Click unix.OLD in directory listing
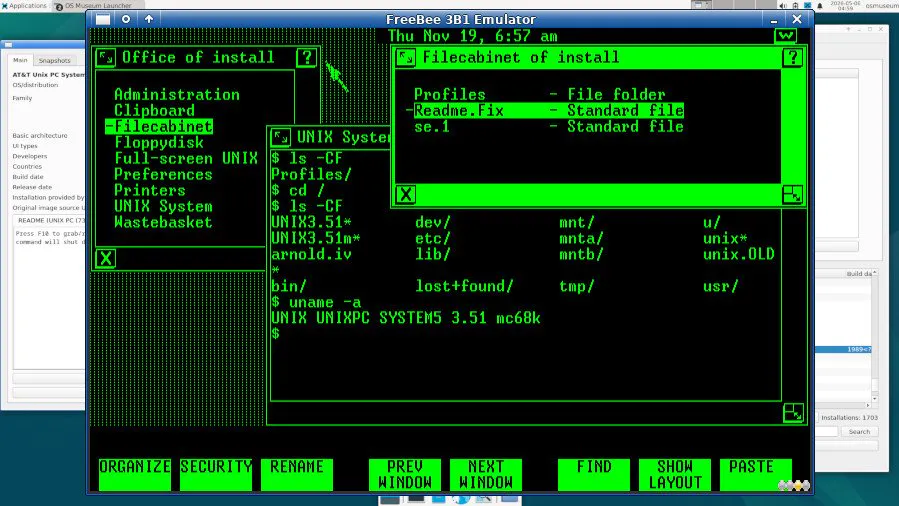 click(x=738, y=254)
